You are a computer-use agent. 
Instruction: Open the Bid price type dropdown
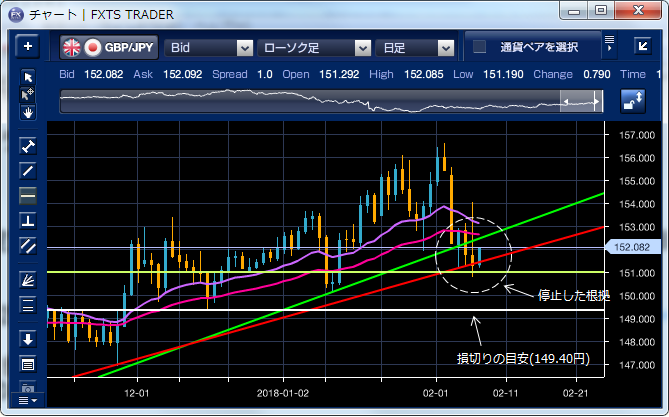click(x=209, y=48)
